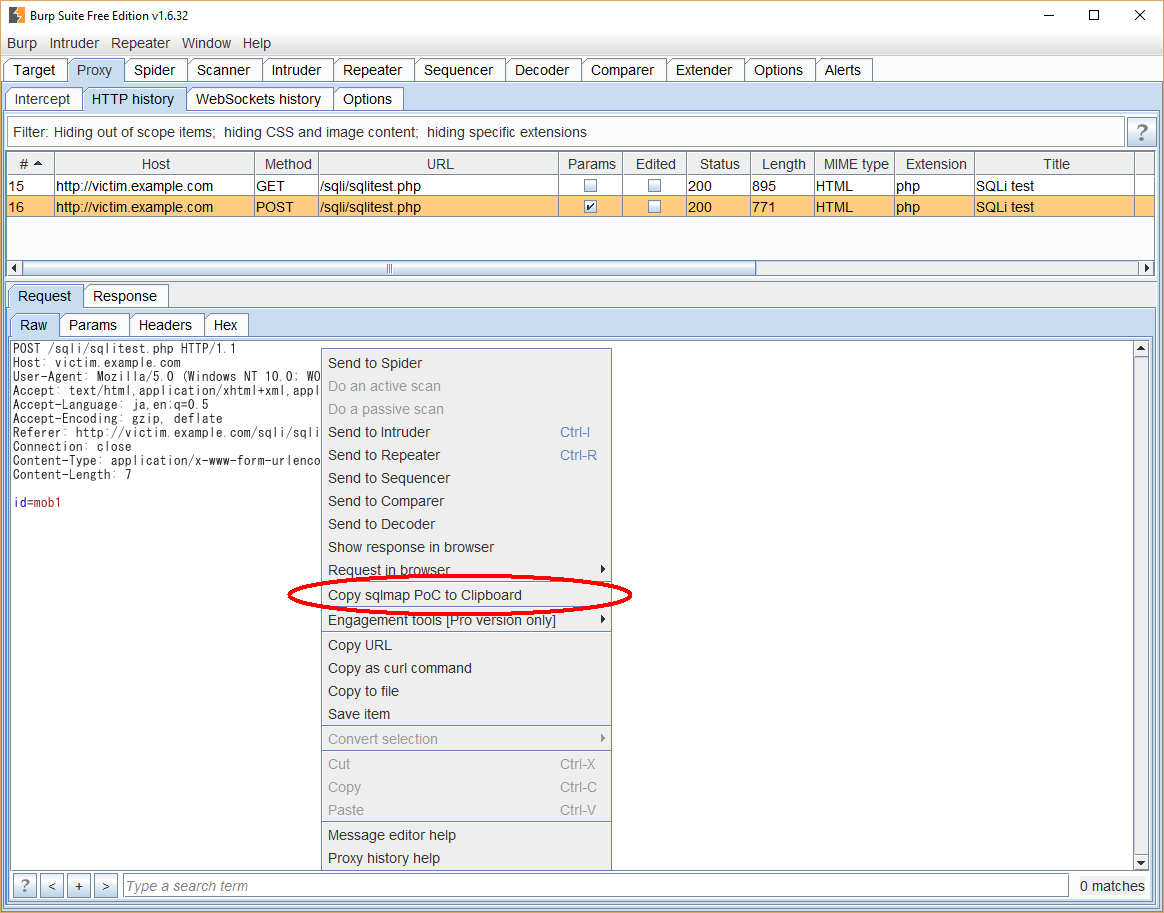Switch to the Scanner tab

tap(223, 70)
